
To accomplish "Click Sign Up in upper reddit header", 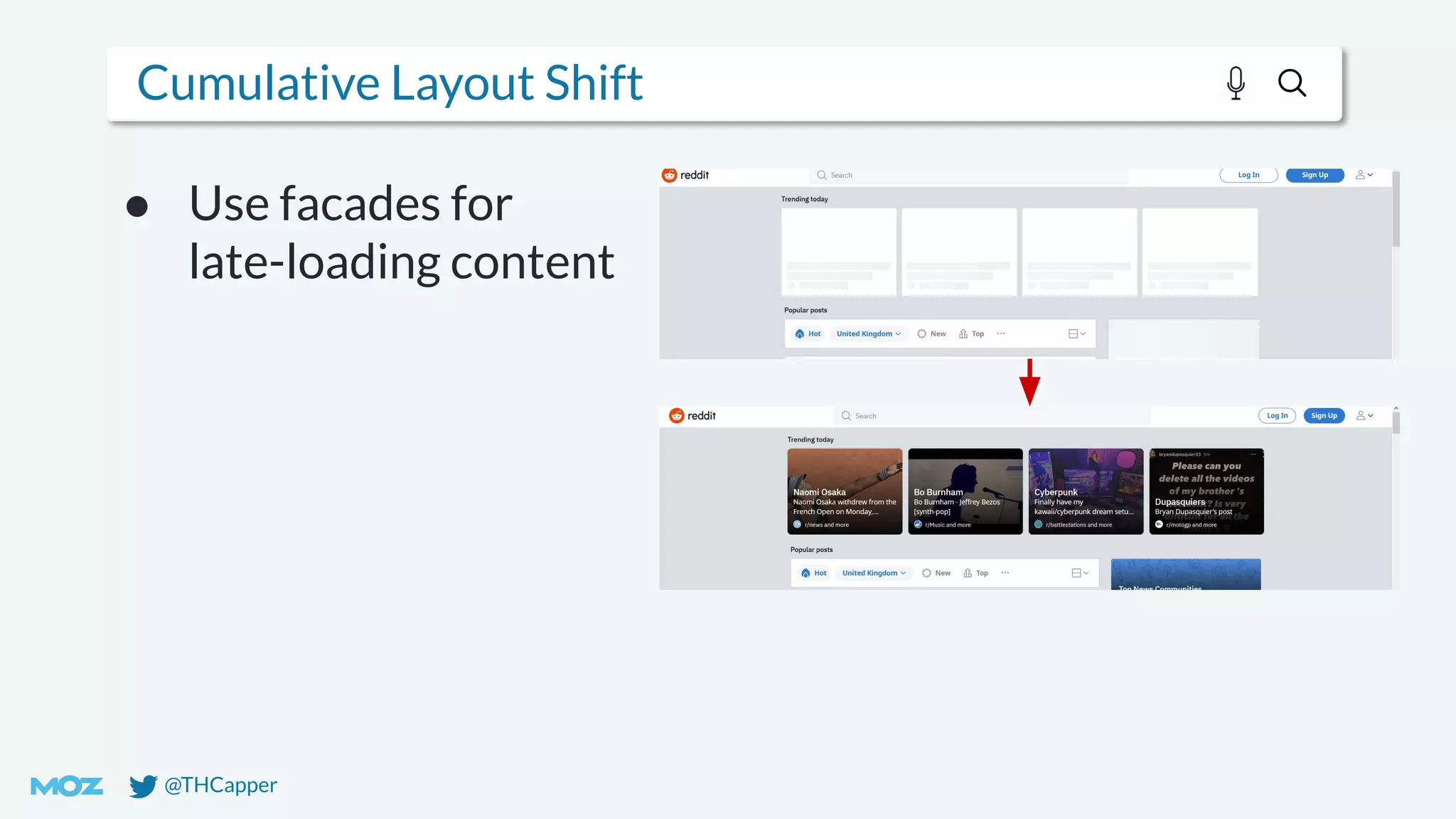I will click(1315, 175).
